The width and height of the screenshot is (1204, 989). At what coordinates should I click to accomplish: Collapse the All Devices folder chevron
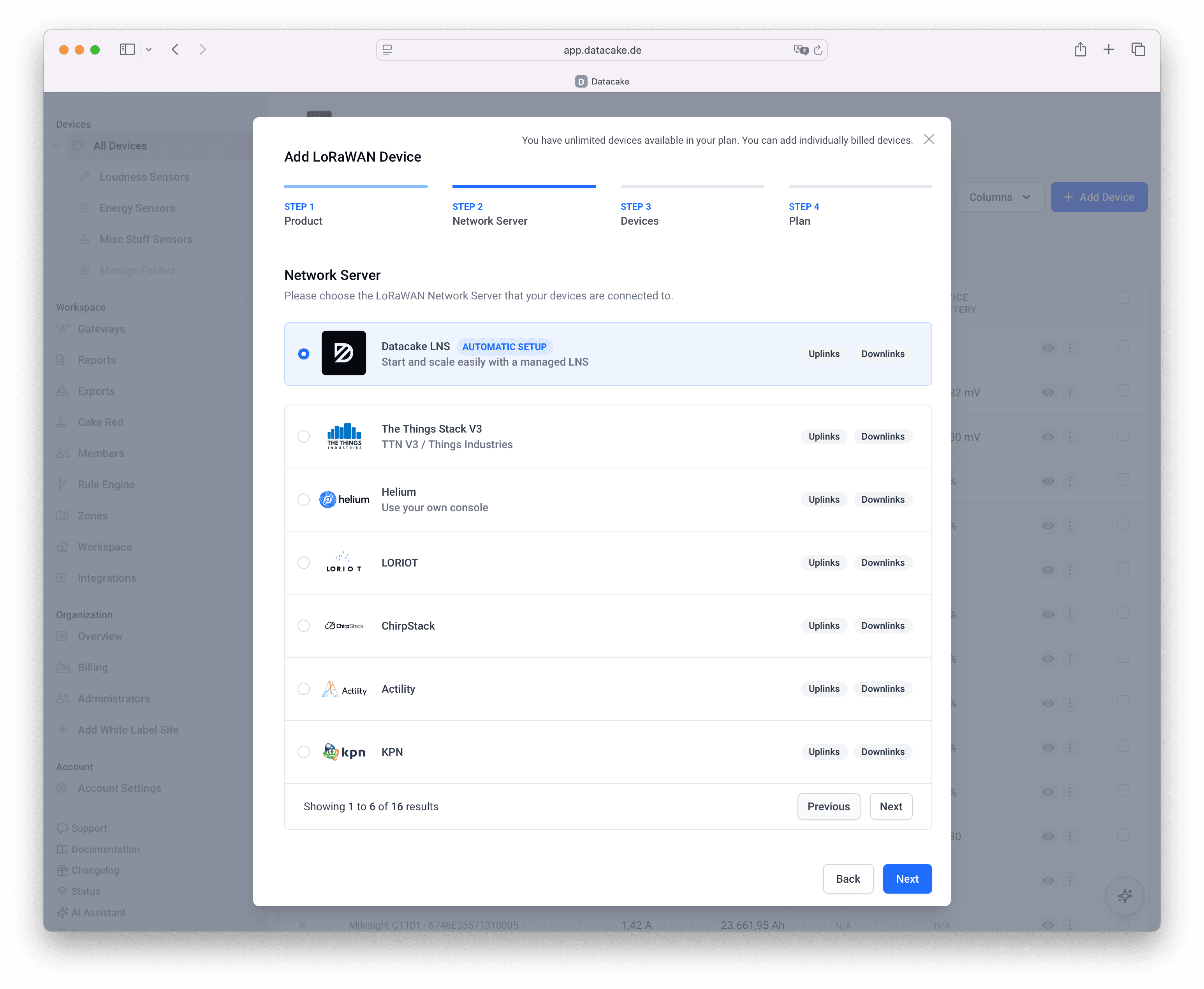(56, 146)
